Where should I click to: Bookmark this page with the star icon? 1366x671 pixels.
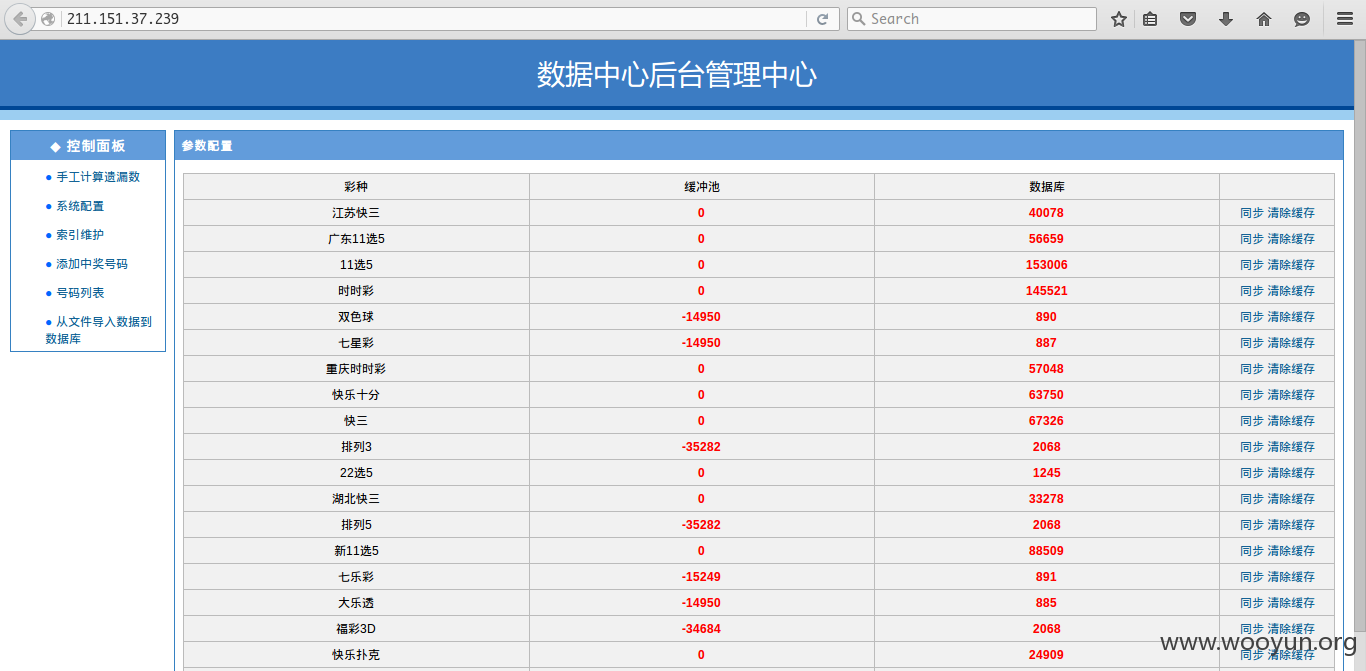[1119, 19]
